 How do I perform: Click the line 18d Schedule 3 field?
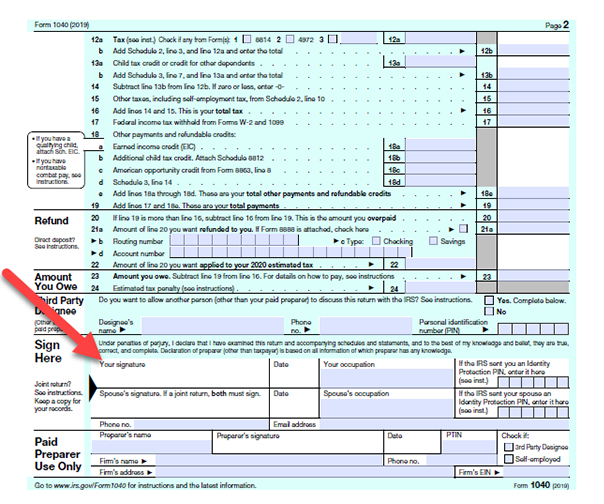point(441,181)
